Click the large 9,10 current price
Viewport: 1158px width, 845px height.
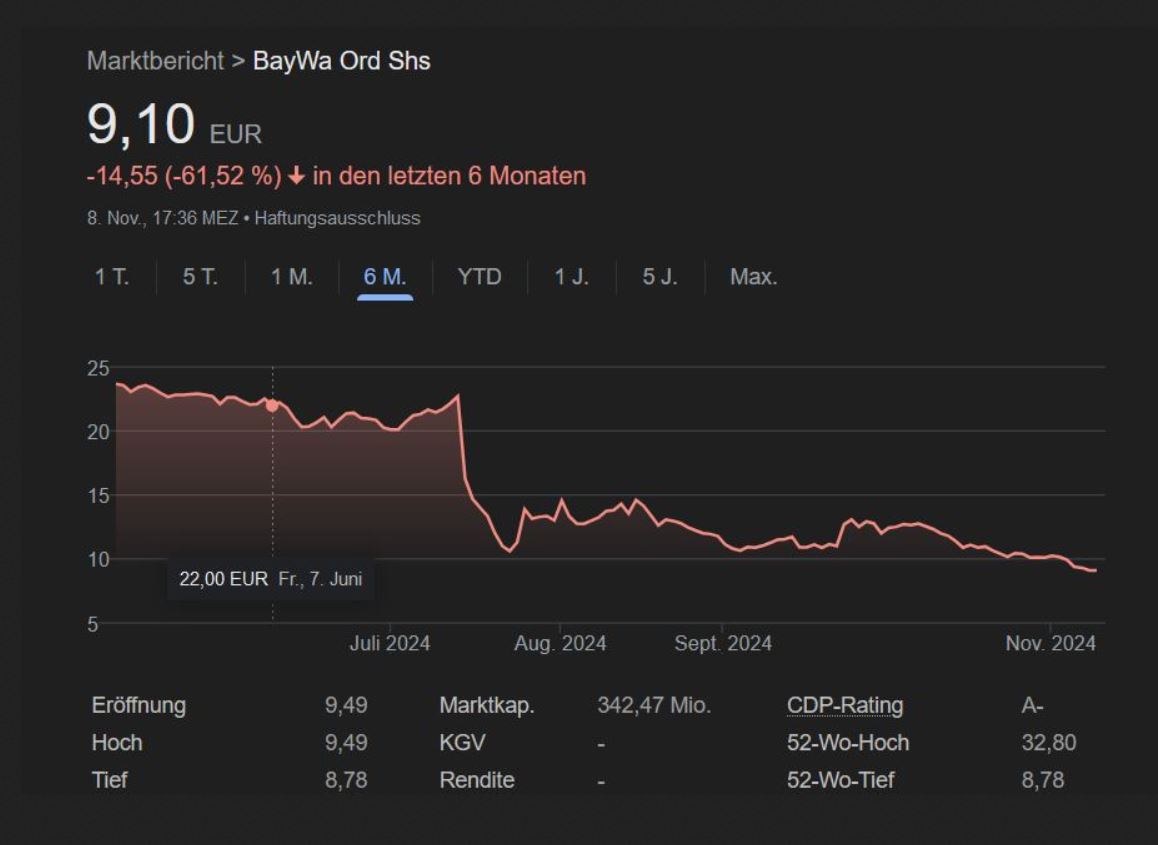pos(140,125)
